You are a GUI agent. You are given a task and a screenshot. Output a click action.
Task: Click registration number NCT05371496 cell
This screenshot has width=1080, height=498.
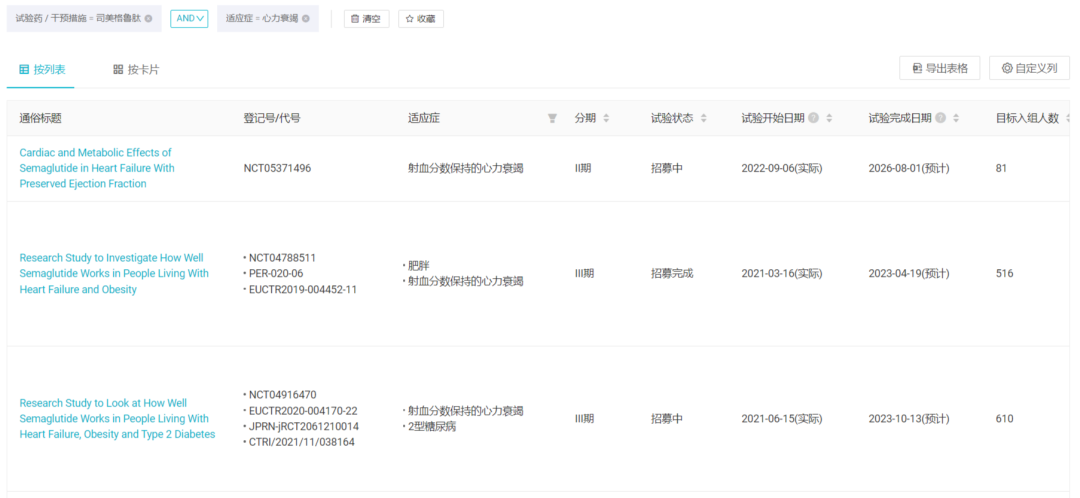277,168
